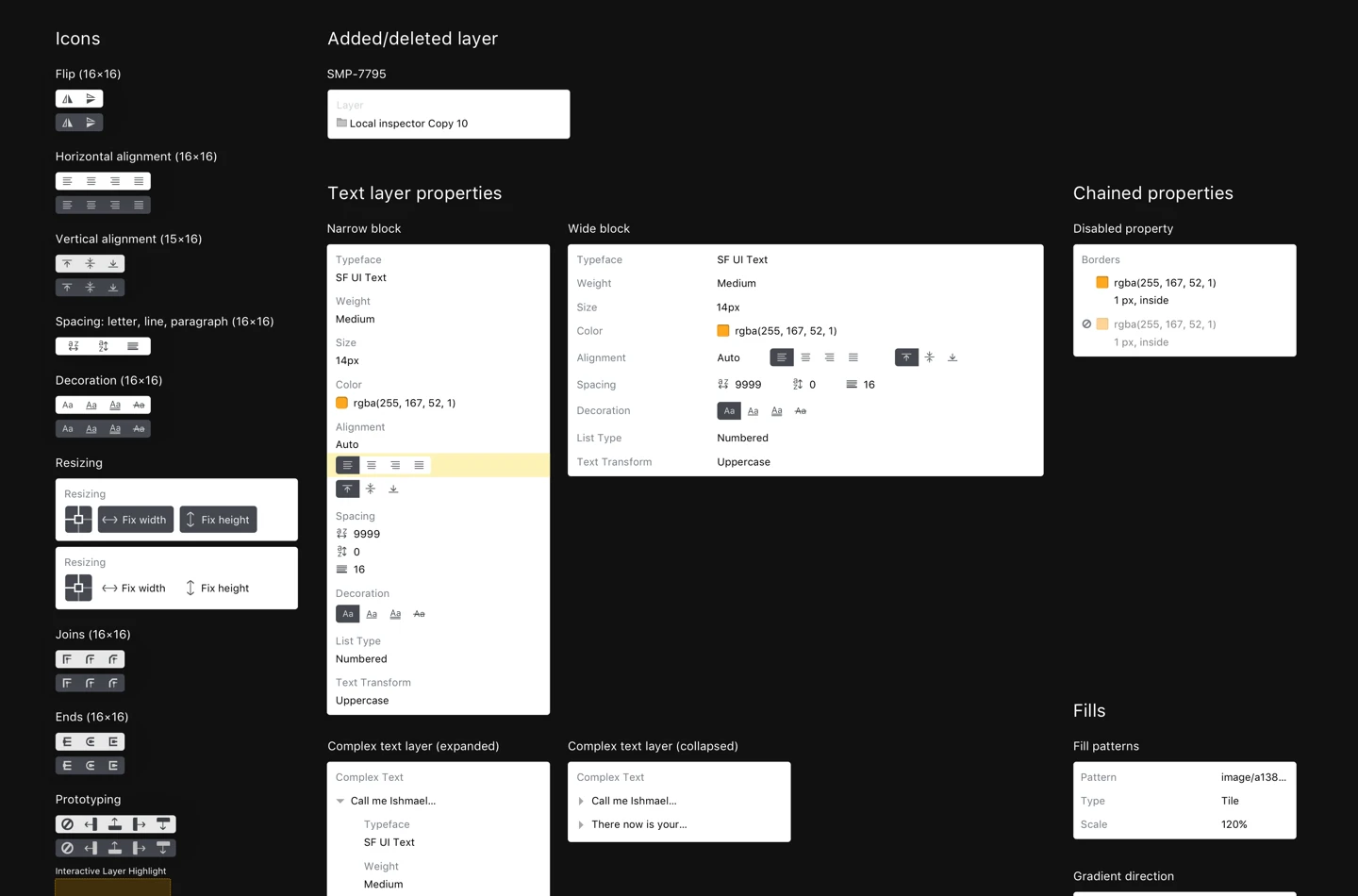This screenshot has width=1358, height=896.
Task: Collapse Call me Ishmael in expanded text panel
Action: click(x=340, y=801)
